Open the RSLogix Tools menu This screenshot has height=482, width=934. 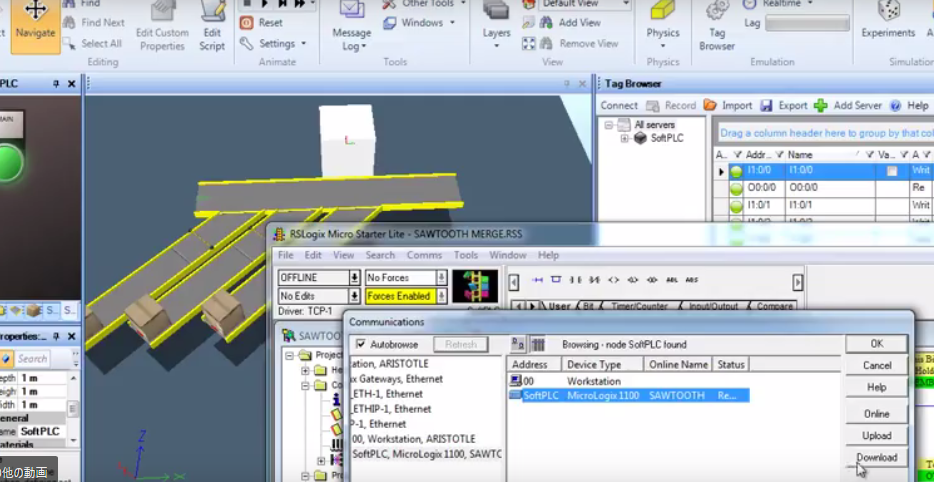(466, 255)
